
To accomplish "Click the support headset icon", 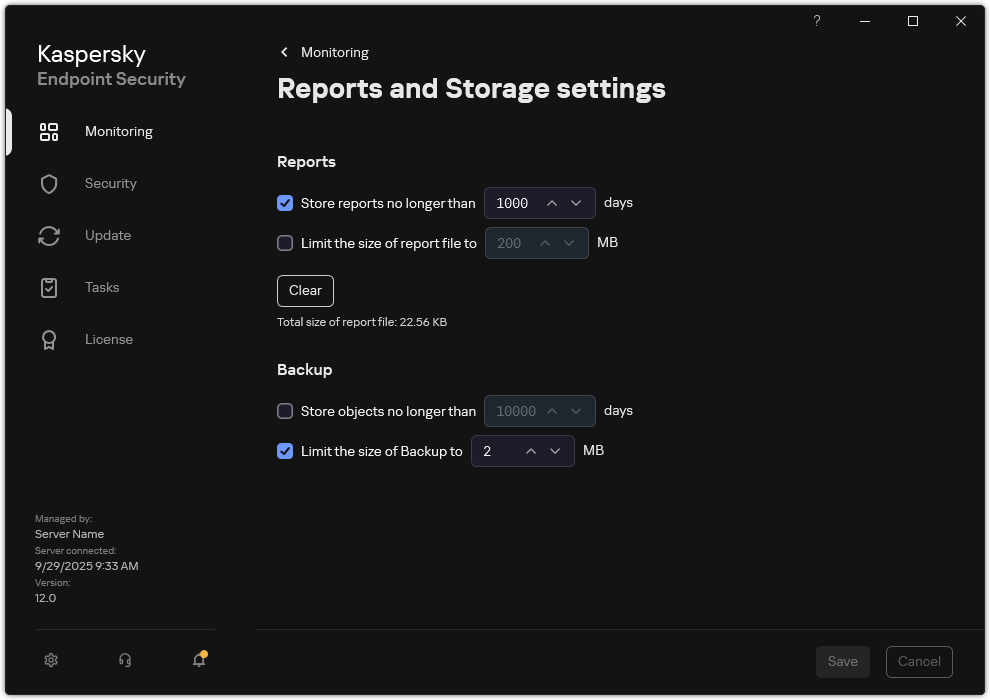I will point(124,660).
